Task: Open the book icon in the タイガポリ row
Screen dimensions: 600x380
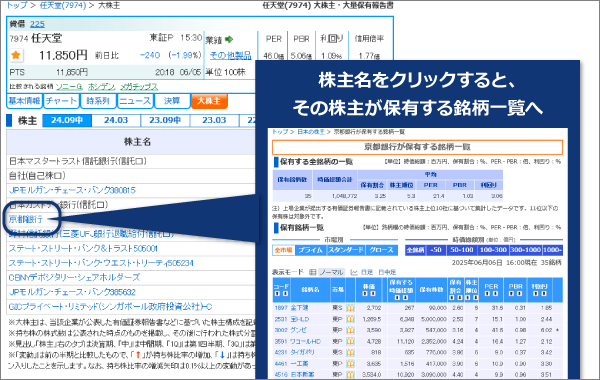Action: pyautogui.click(x=350, y=352)
